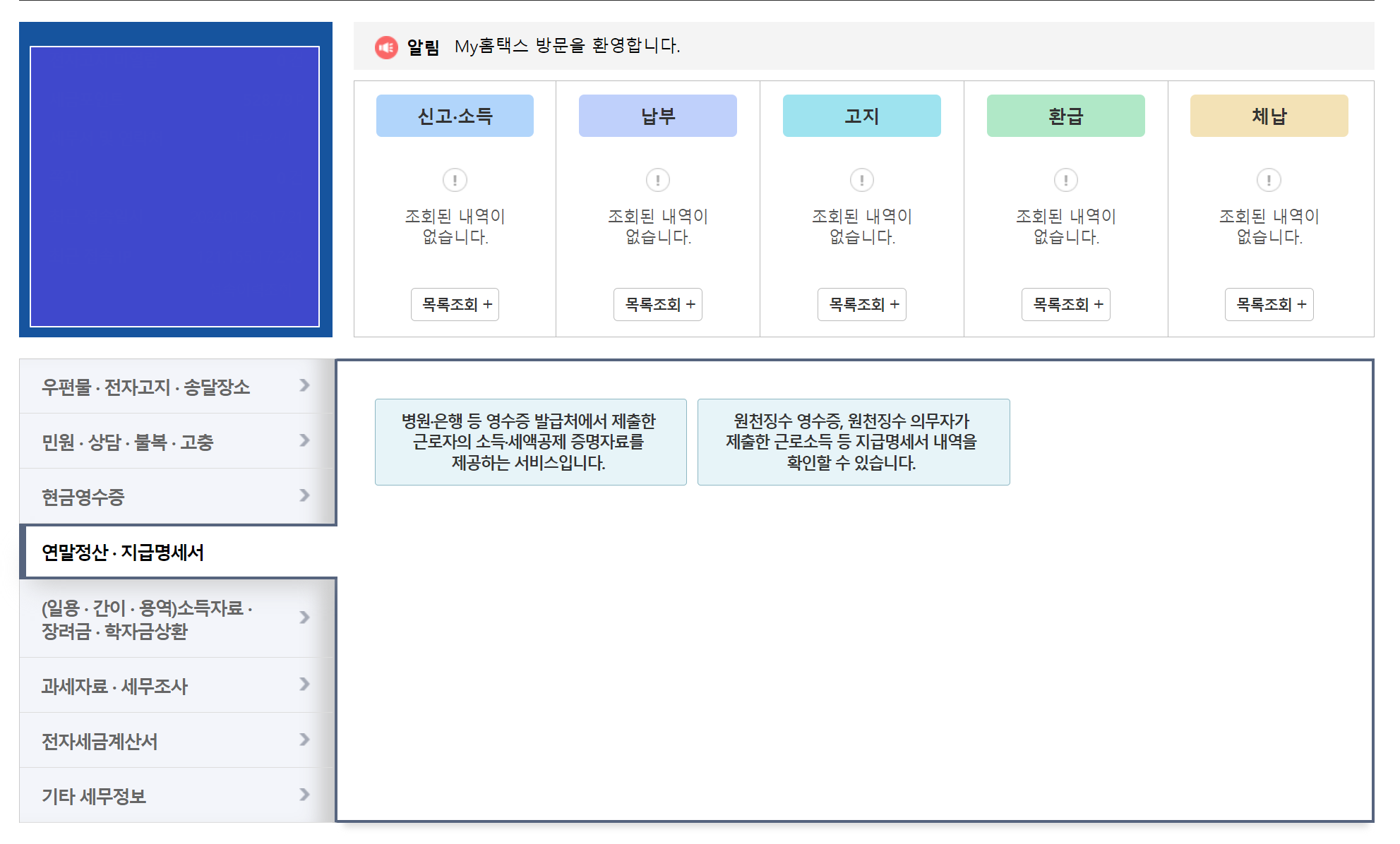This screenshot has height=844, width=1400.
Task: Click 목록조회 + button under 신고·소득
Action: tap(455, 304)
